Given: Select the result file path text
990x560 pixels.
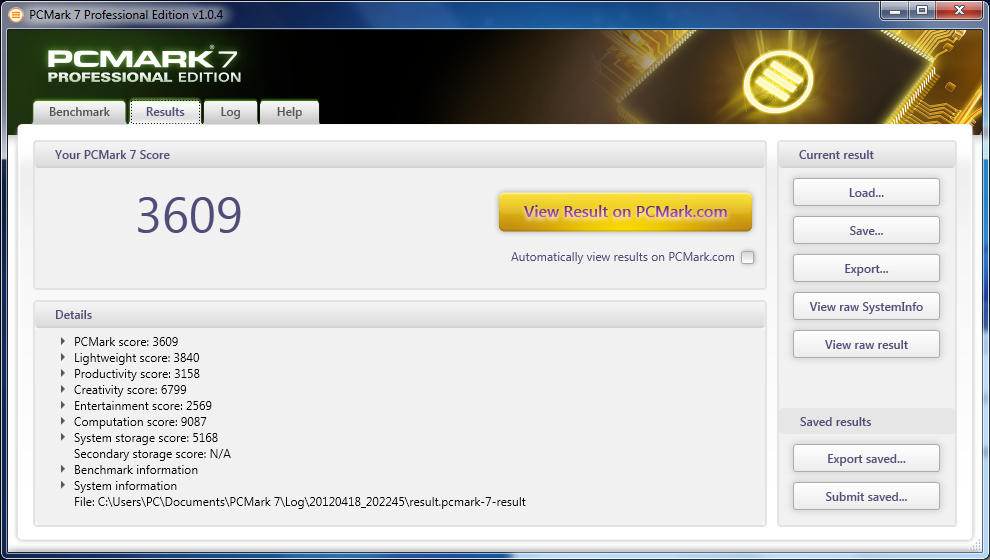Looking at the screenshot, I should (x=299, y=502).
